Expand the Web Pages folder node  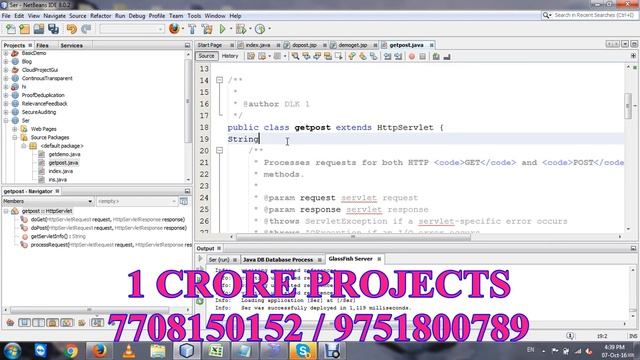click(15, 129)
